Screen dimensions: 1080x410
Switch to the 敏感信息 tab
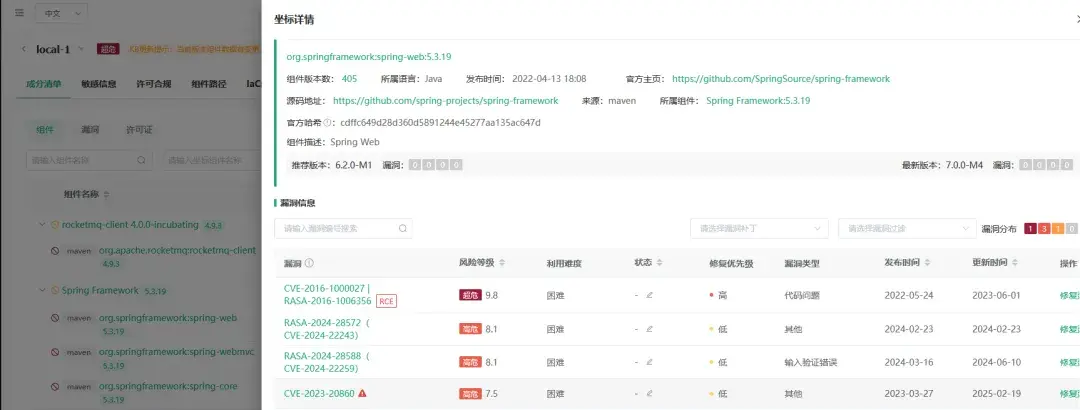98,84
